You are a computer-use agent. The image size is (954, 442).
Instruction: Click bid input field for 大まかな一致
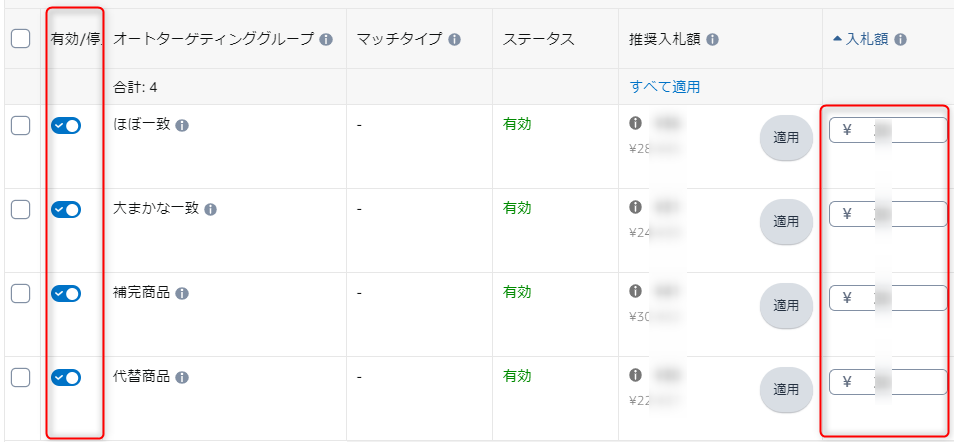[x=888, y=214]
